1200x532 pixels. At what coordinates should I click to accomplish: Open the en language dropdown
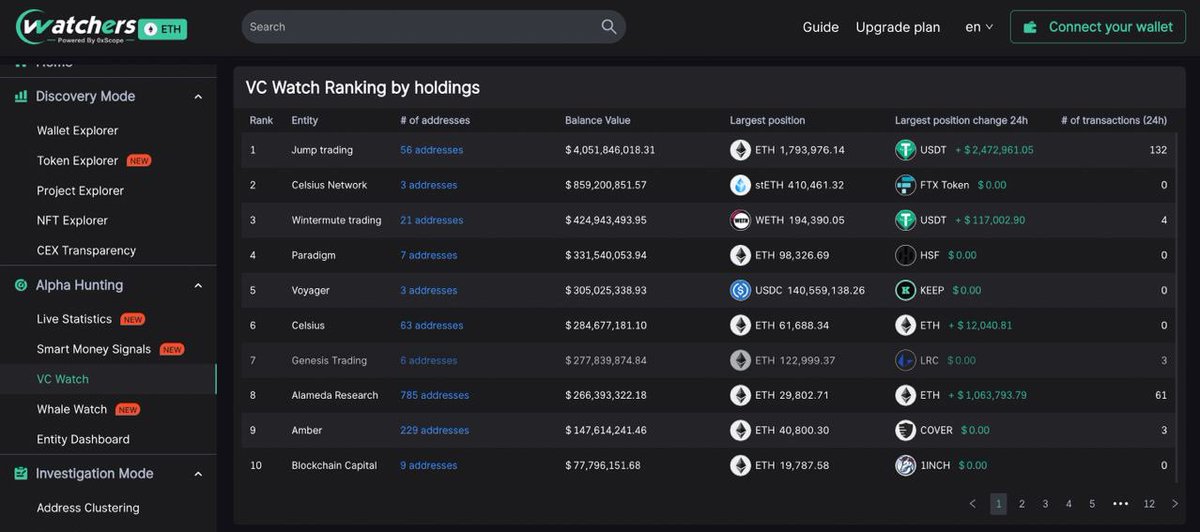click(x=979, y=27)
